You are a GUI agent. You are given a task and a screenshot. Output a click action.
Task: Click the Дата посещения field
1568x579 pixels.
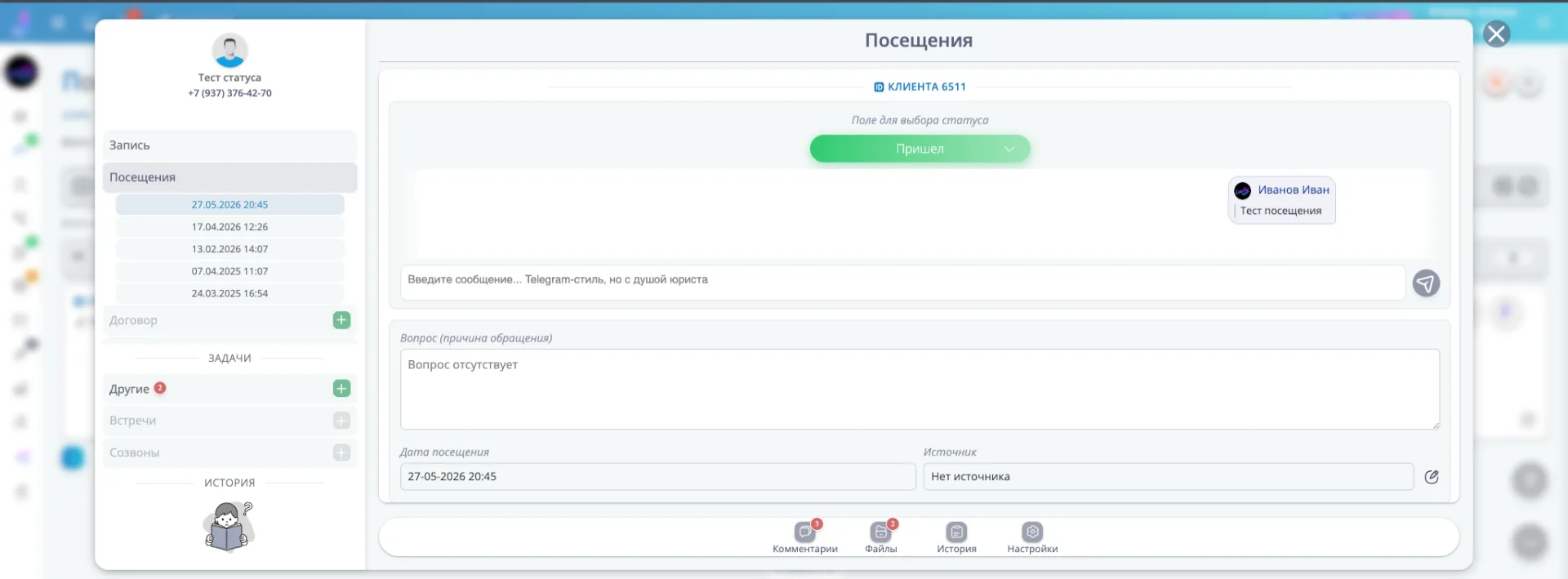657,477
